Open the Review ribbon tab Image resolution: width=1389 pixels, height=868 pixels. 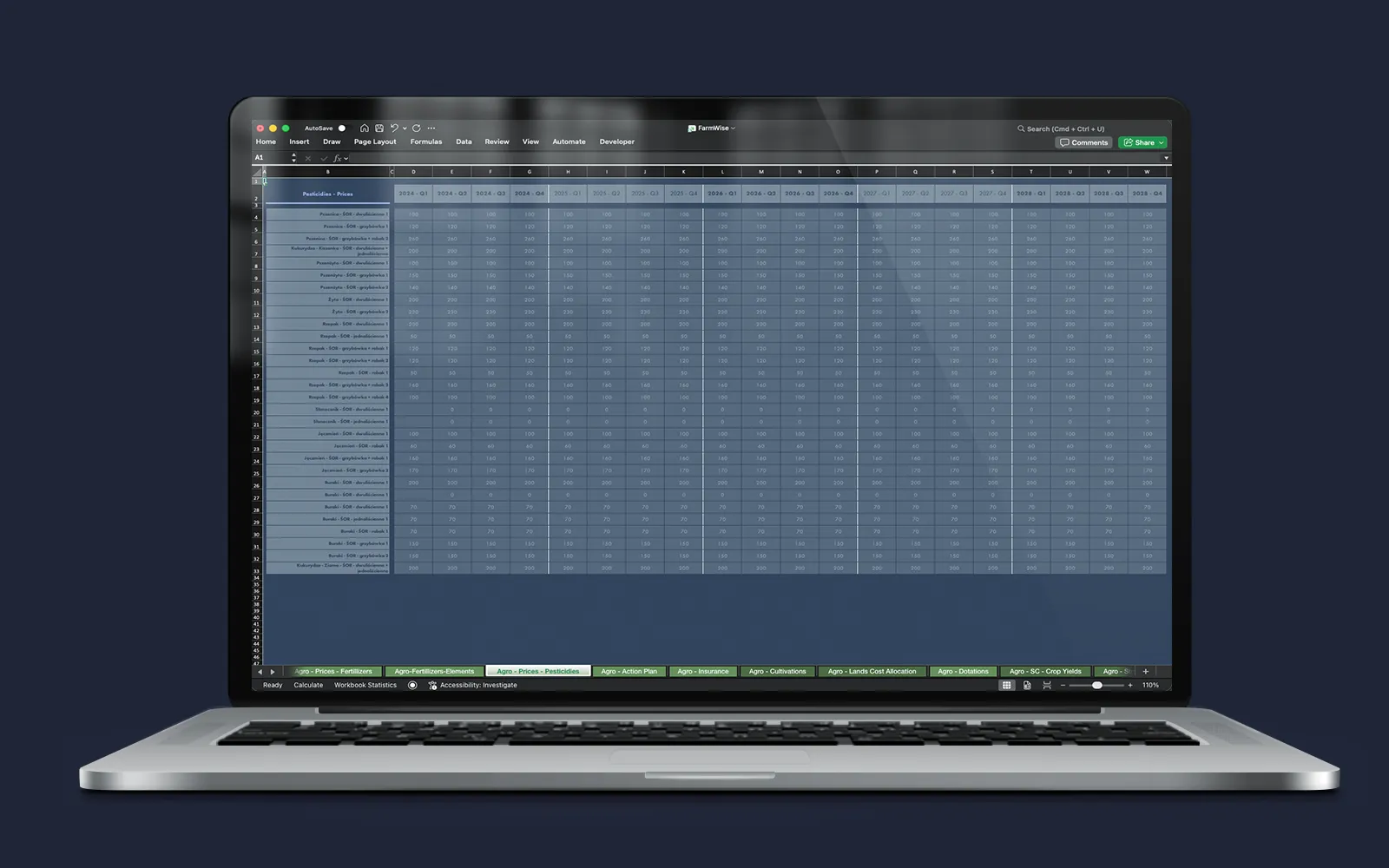point(497,141)
